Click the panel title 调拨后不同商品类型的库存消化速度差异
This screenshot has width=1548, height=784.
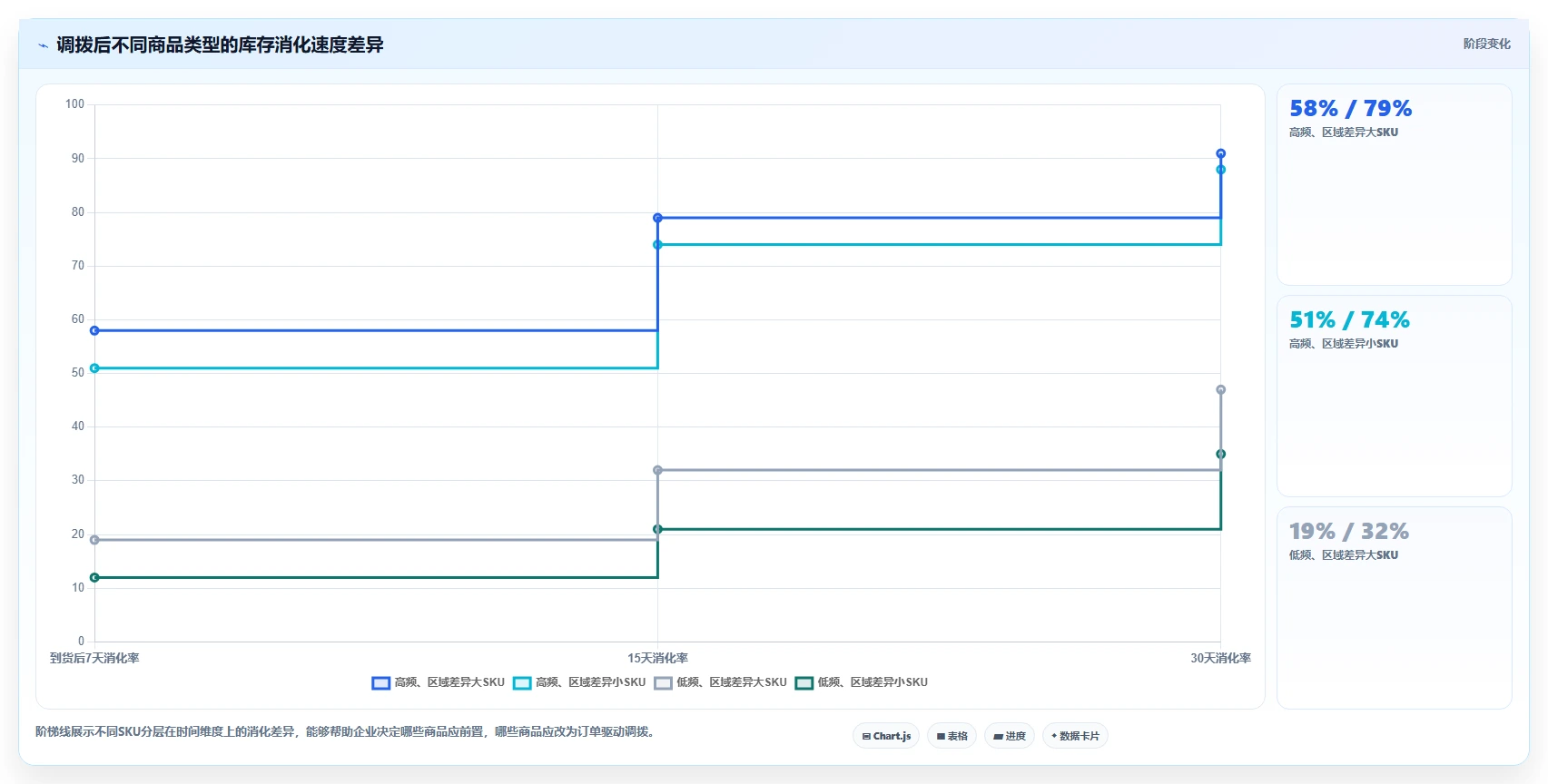pyautogui.click(x=220, y=44)
